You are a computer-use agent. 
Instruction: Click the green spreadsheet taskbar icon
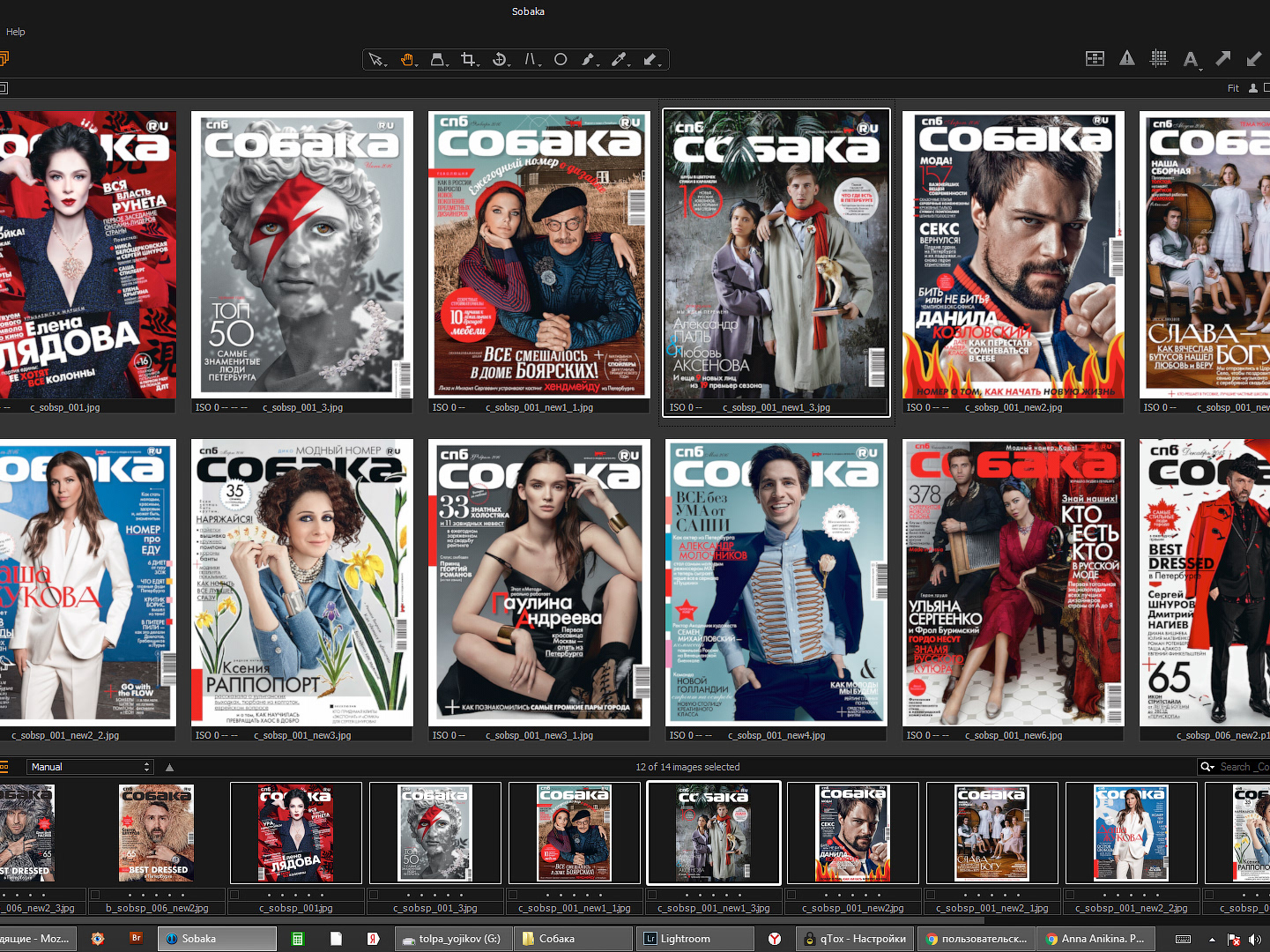coord(298,939)
